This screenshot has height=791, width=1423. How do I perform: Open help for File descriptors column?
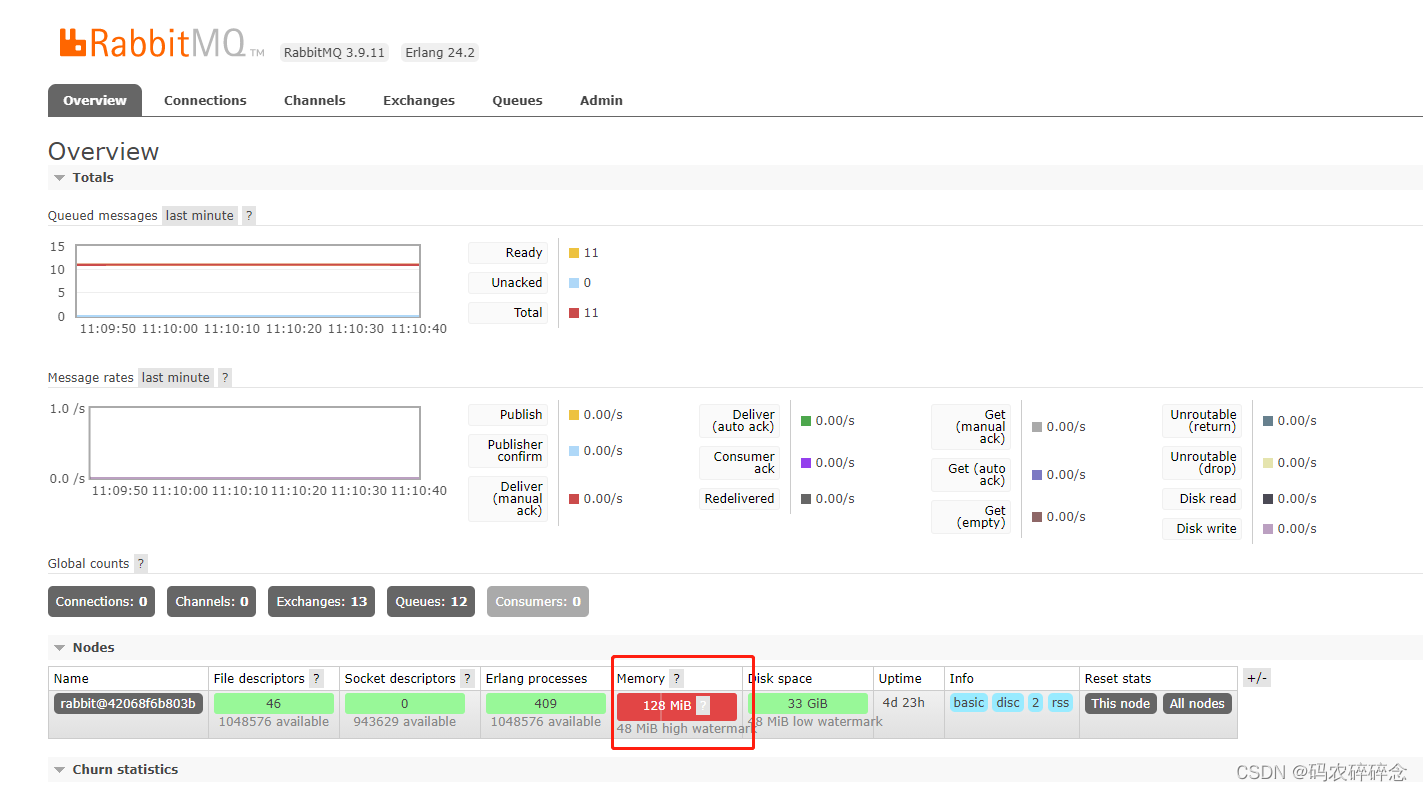317,678
